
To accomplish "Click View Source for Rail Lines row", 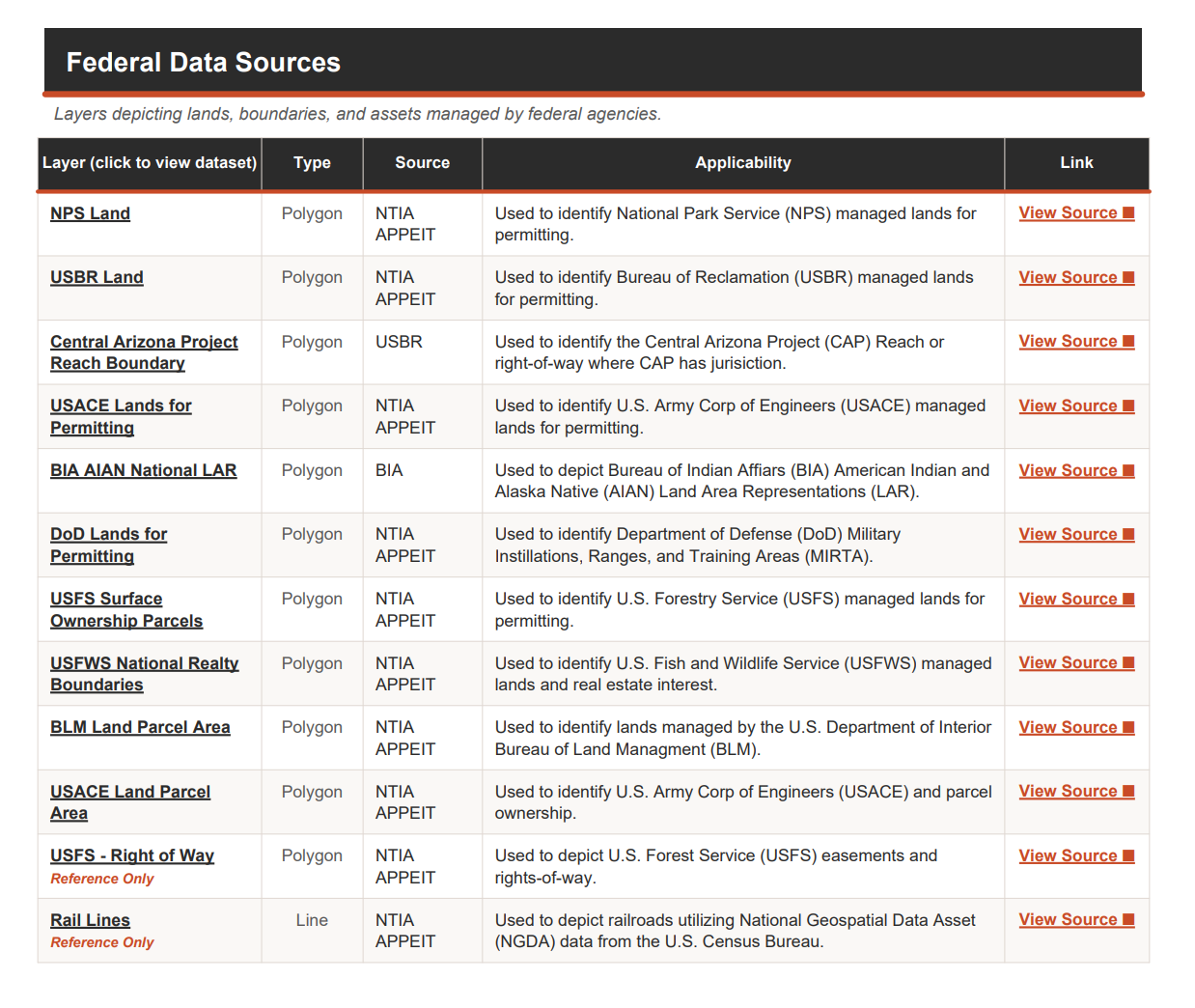I will click(1076, 919).
